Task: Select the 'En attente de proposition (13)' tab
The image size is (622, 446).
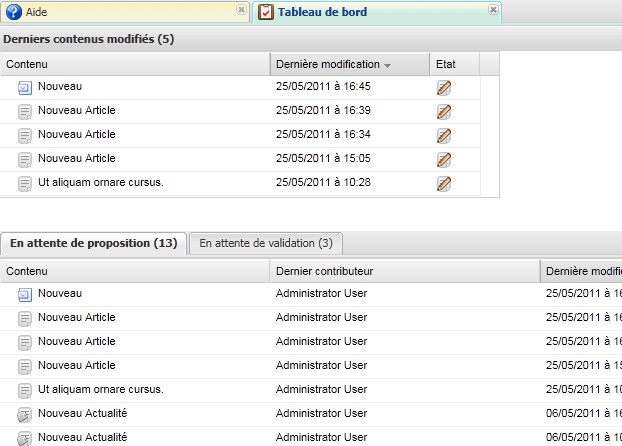Action: [94, 243]
